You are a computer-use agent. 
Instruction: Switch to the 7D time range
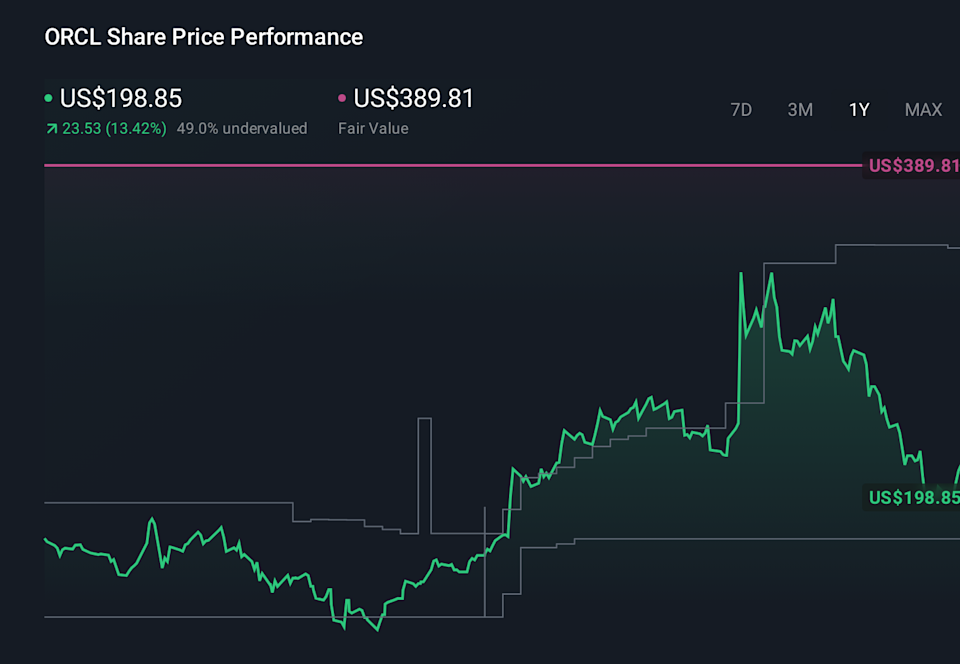(x=741, y=110)
